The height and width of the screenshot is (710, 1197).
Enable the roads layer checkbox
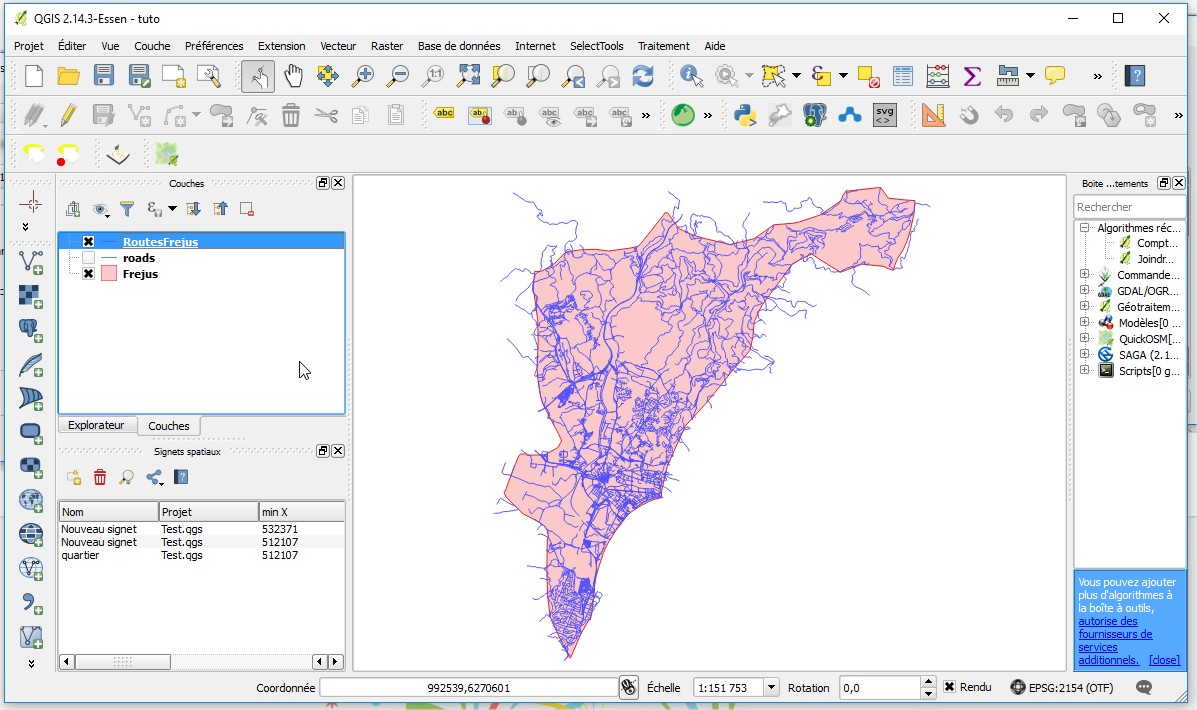pos(89,258)
